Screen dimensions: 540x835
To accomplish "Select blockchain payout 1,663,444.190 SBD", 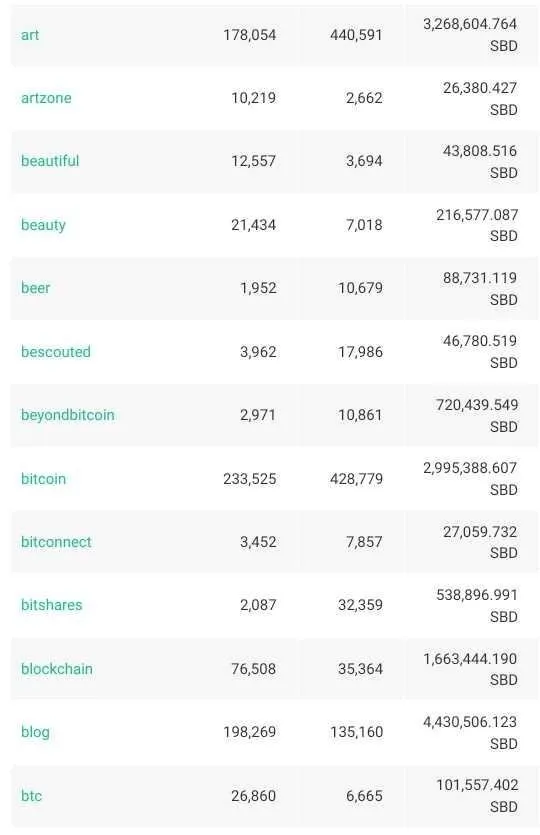I will 470,669.
